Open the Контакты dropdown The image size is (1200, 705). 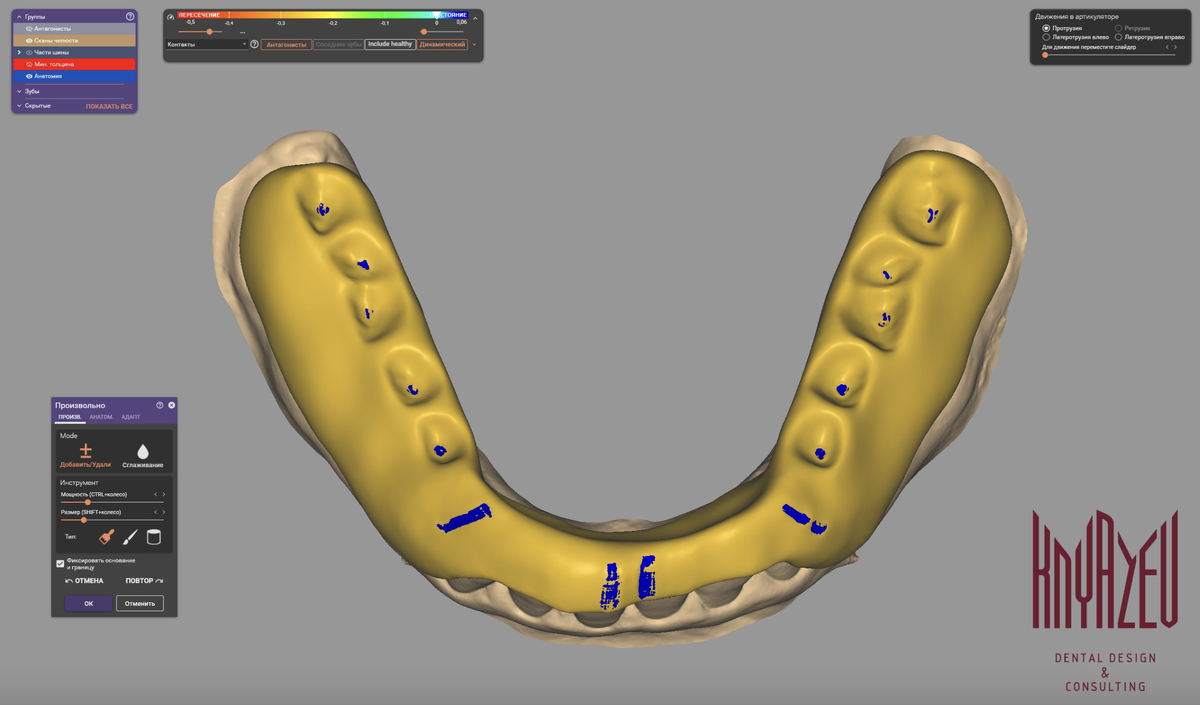coord(206,44)
